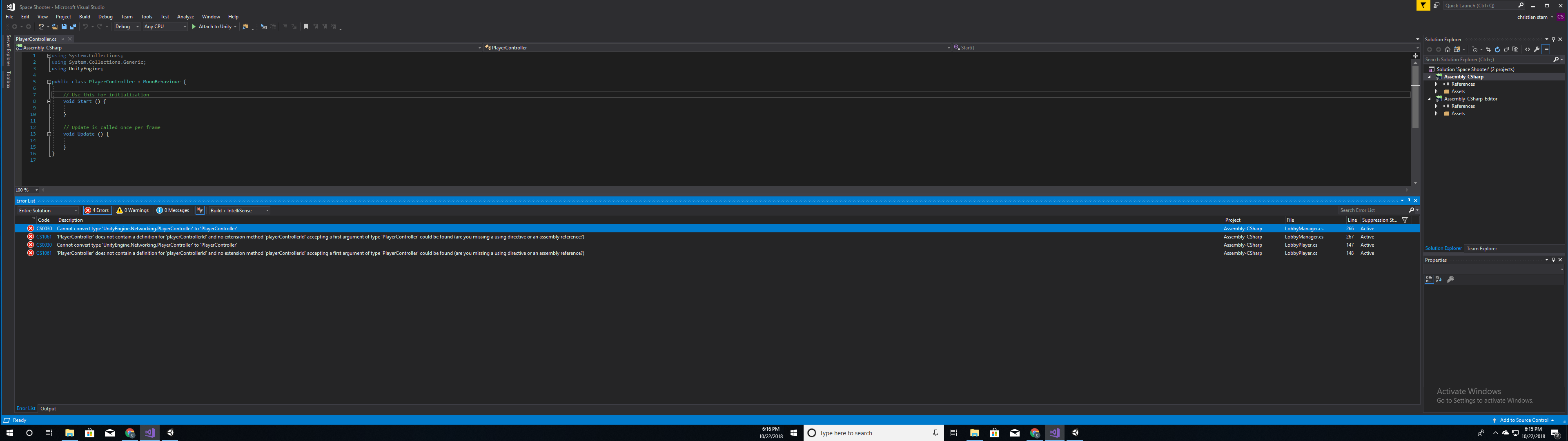
Task: Click the Save All icon
Action: pos(73,27)
